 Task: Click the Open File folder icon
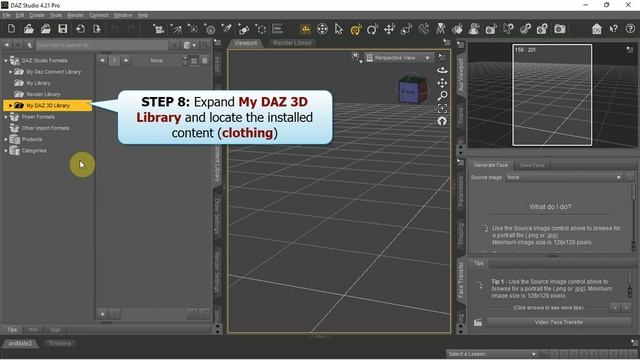29,29
